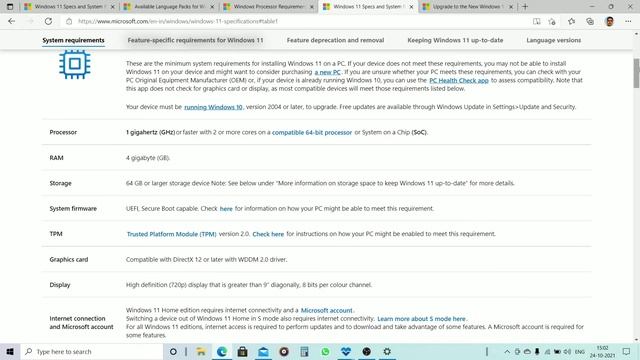Viewport: 640px width, 360px height.
Task: Open a new browser tab
Action: click(x=525, y=7)
